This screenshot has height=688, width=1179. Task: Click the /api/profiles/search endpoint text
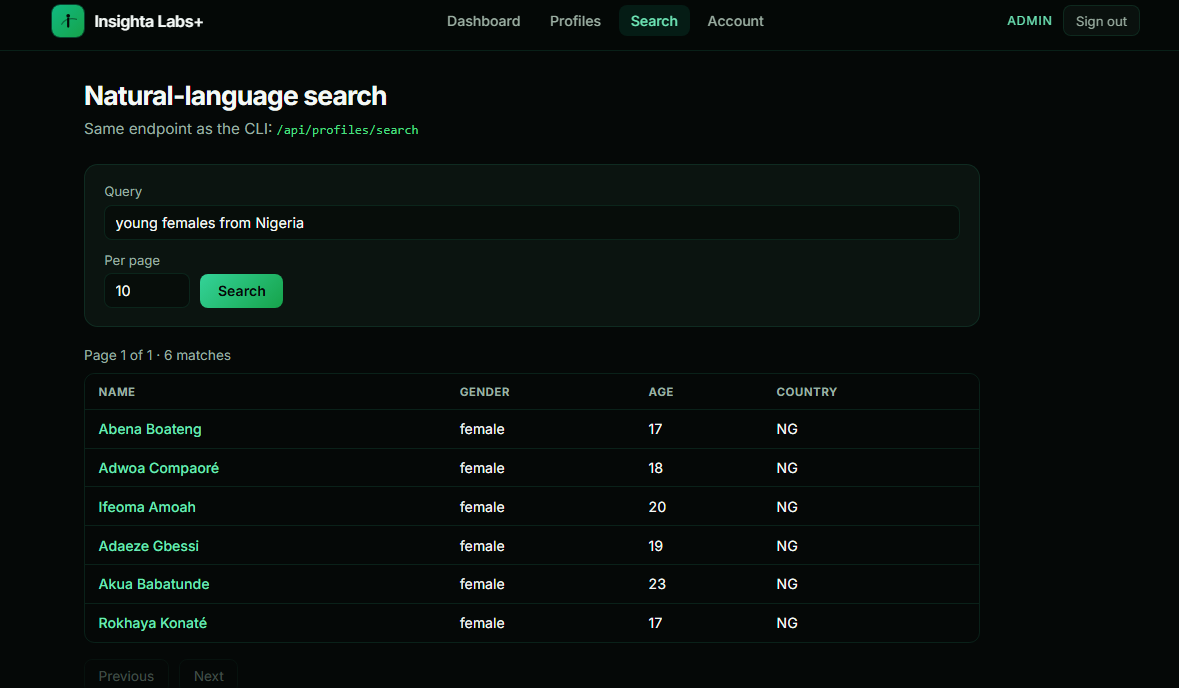347,130
